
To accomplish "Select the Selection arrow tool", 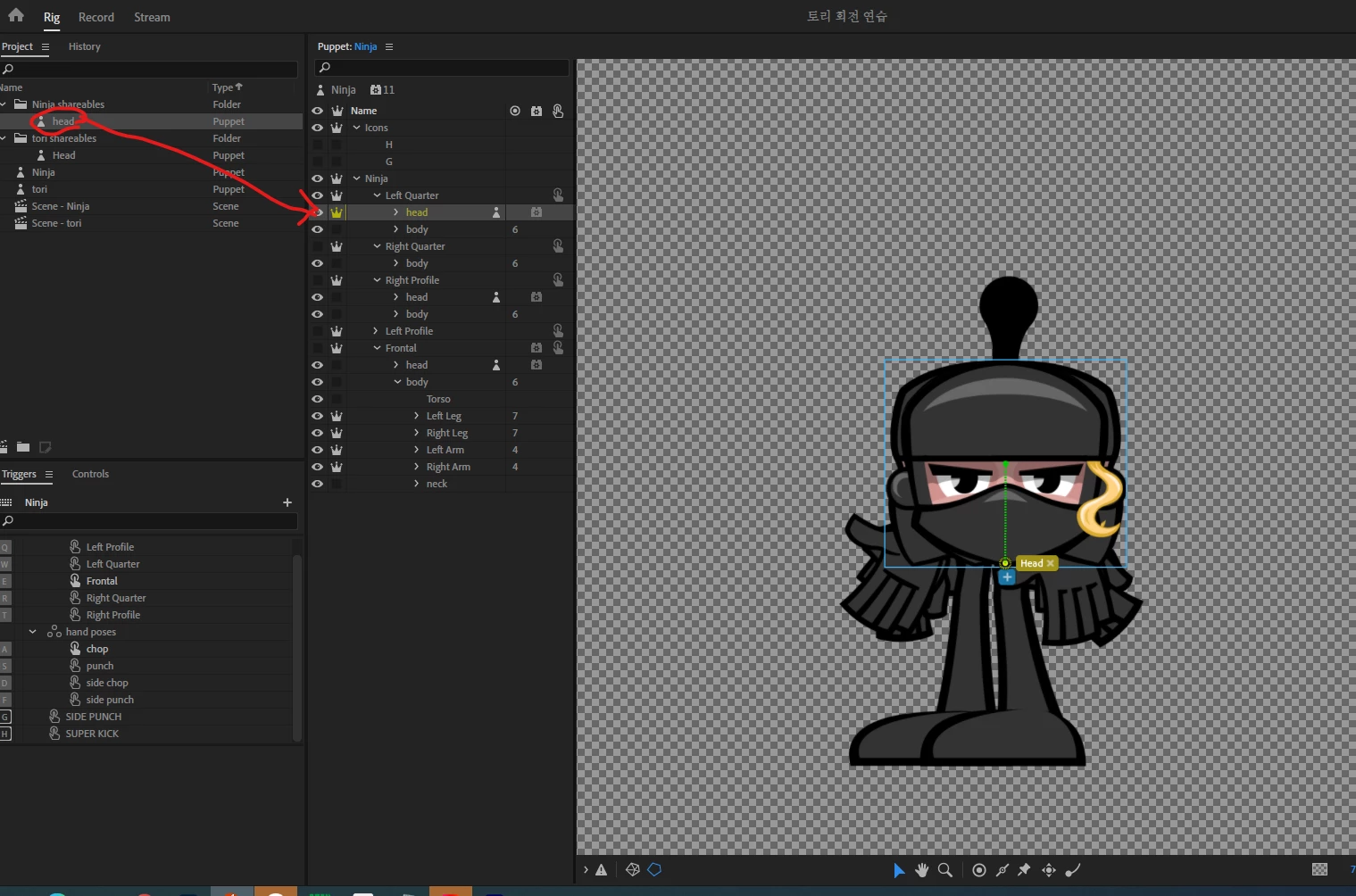I will click(899, 870).
